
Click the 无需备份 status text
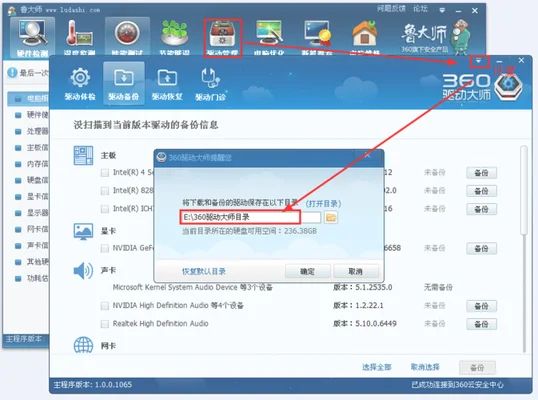point(438,287)
